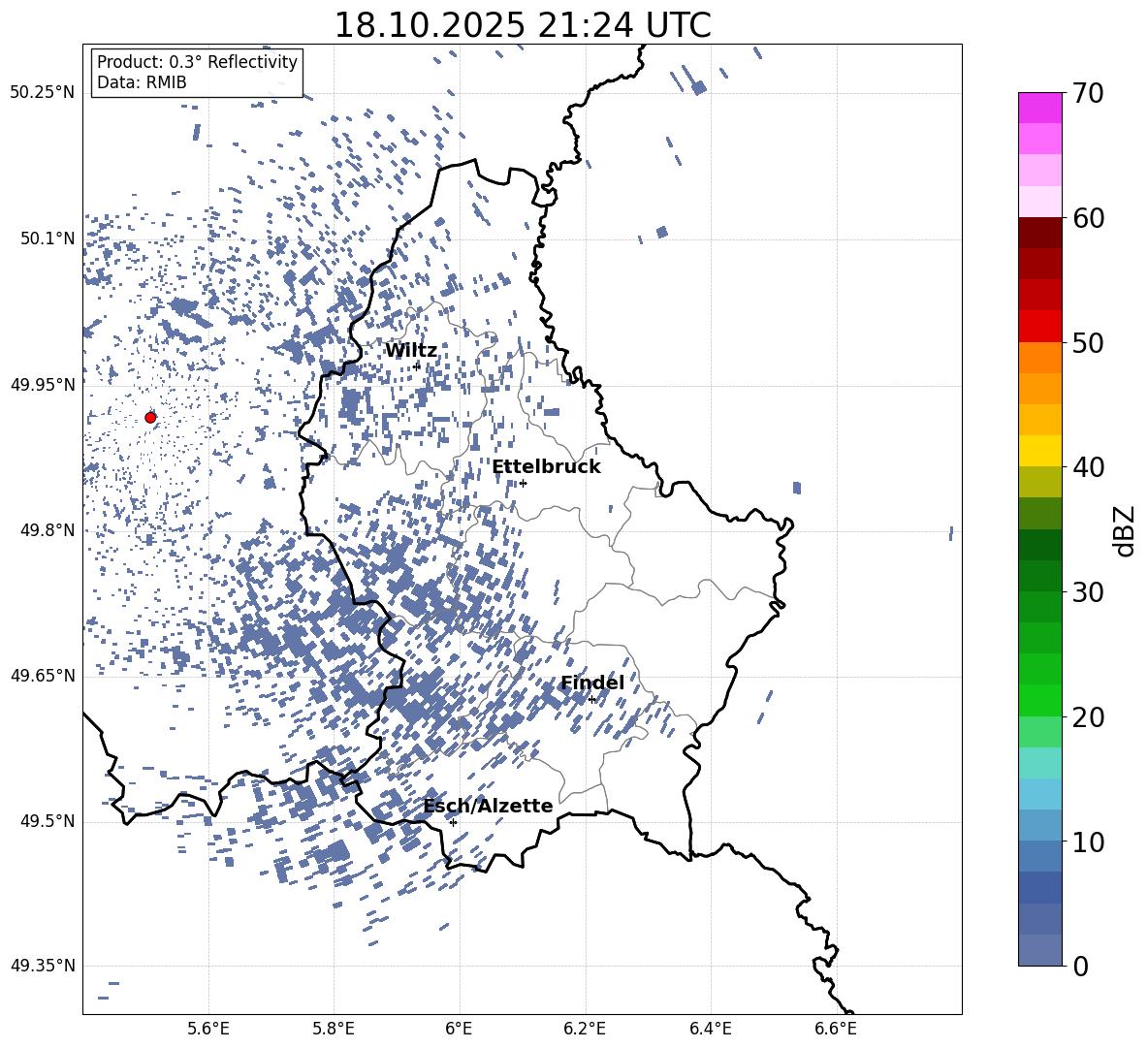Image resolution: width=1148 pixels, height=1048 pixels.
Task: Click the Wiltz station cross marker
Action: point(417,365)
